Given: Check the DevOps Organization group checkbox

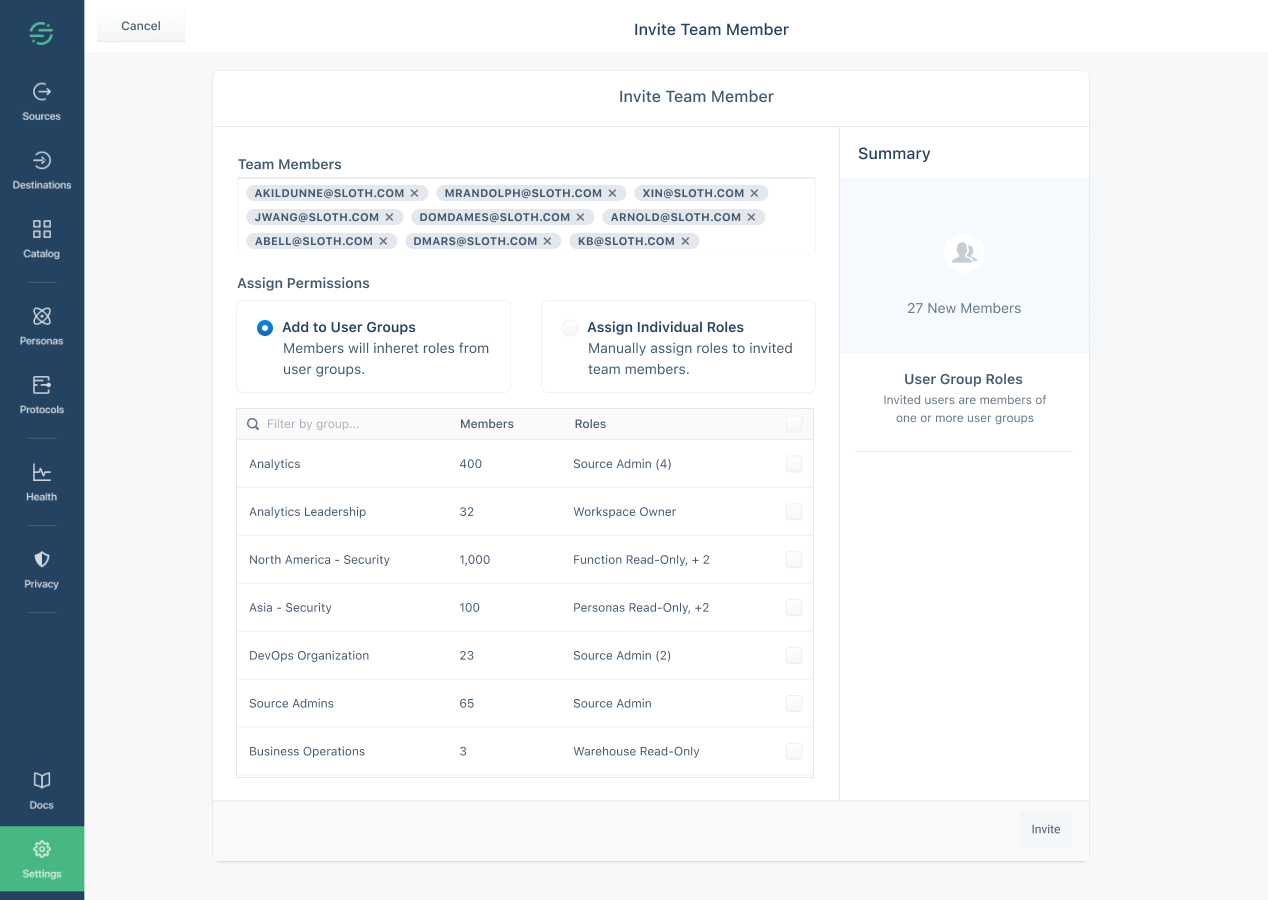Looking at the screenshot, I should coord(794,656).
